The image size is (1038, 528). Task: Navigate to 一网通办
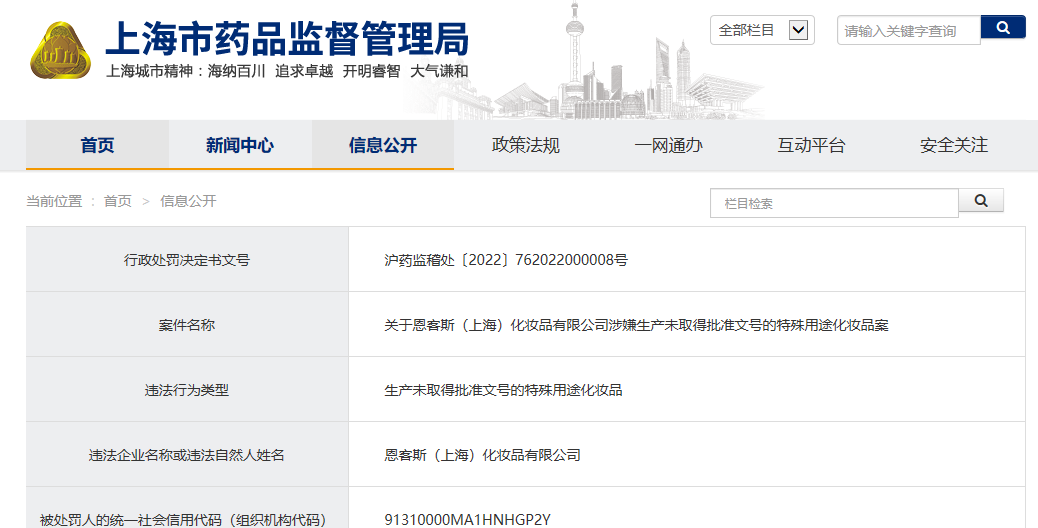click(668, 146)
